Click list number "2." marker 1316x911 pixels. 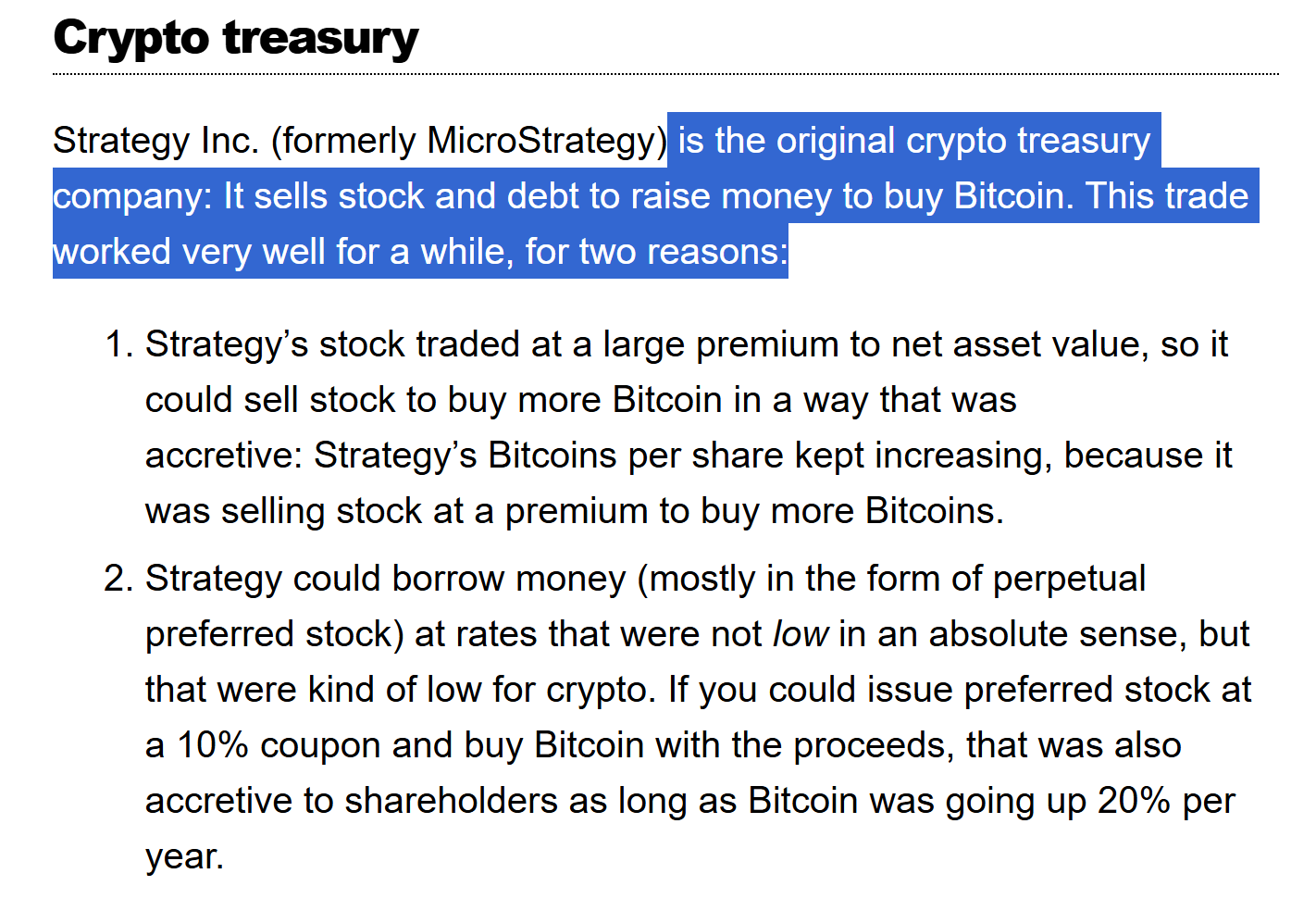click(x=119, y=579)
